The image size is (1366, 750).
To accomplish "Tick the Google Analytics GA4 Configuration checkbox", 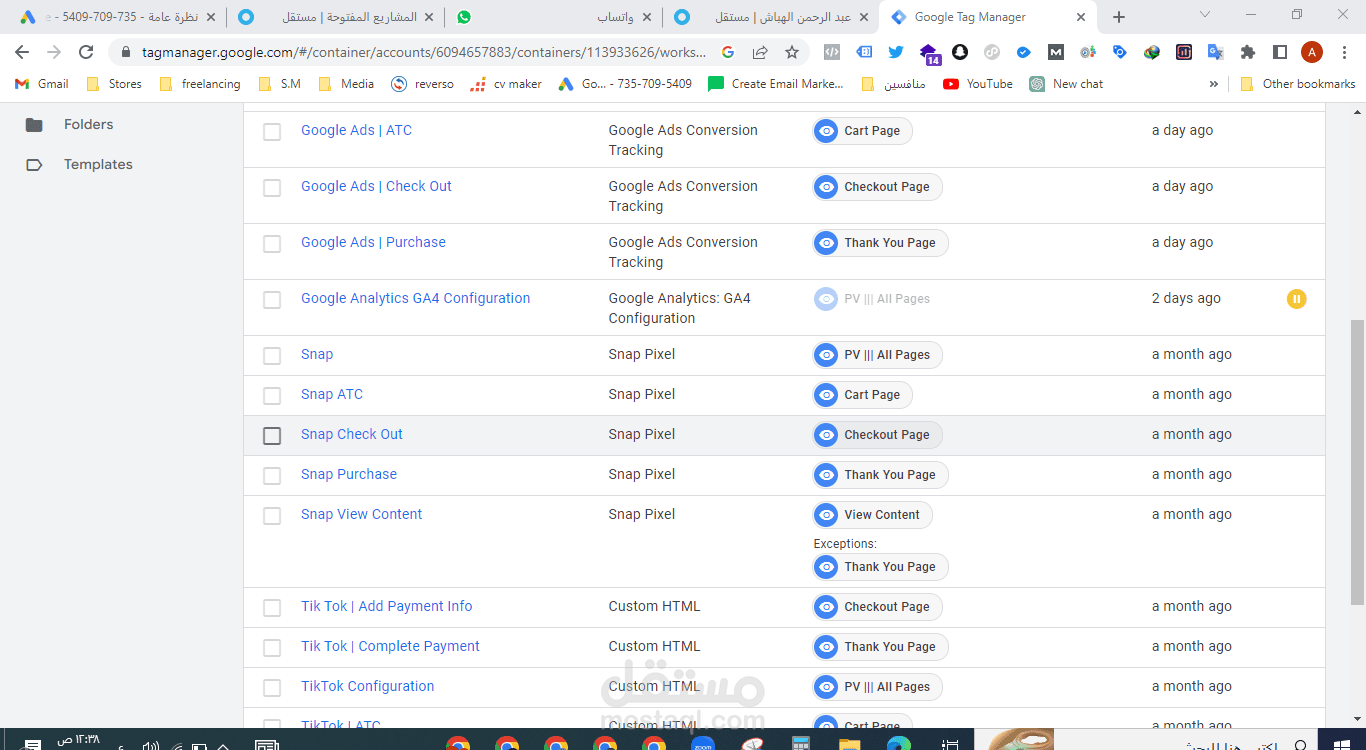I will [x=272, y=299].
